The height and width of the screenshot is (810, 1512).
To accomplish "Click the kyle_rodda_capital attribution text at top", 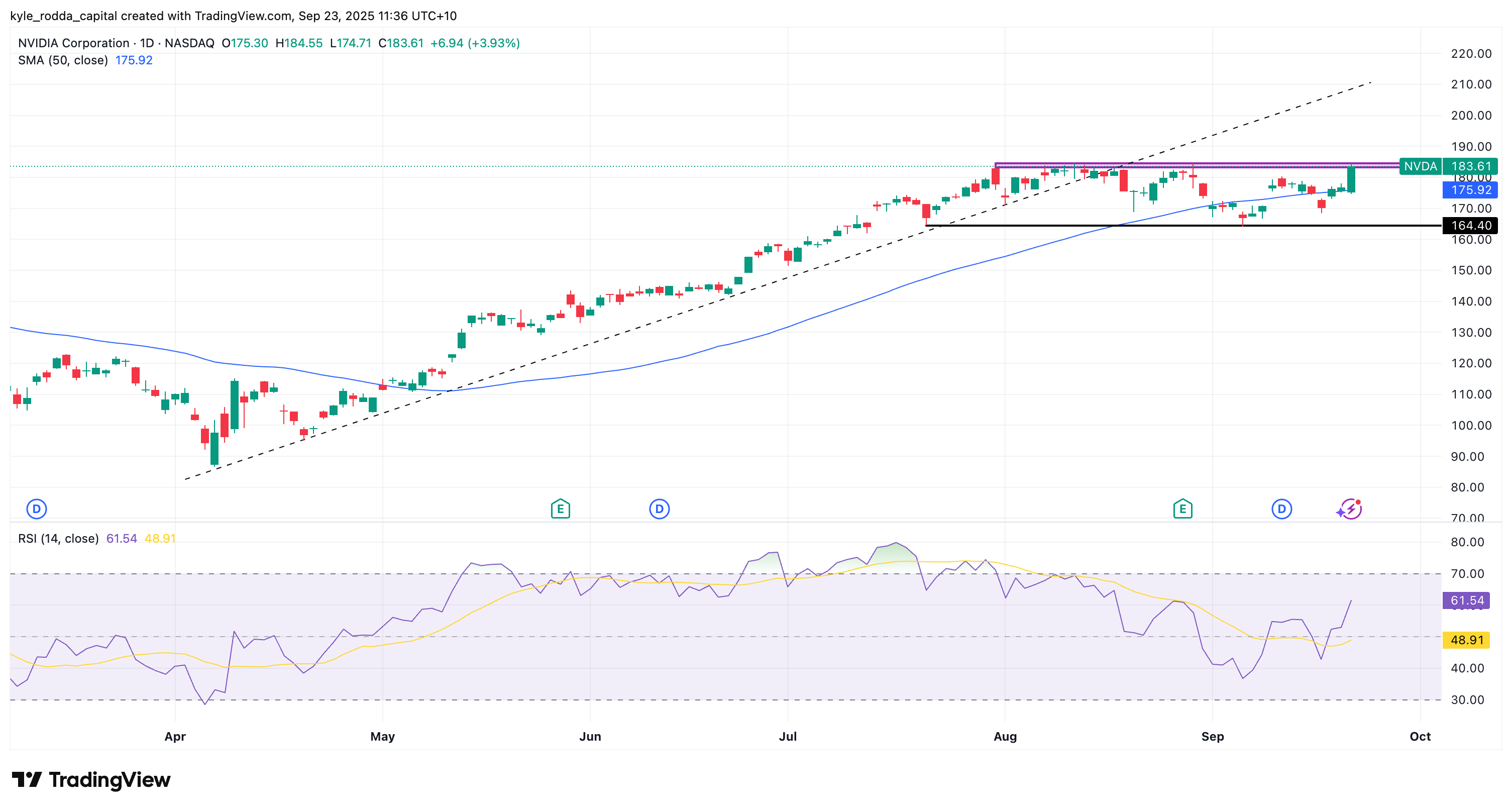I will 233,16.
